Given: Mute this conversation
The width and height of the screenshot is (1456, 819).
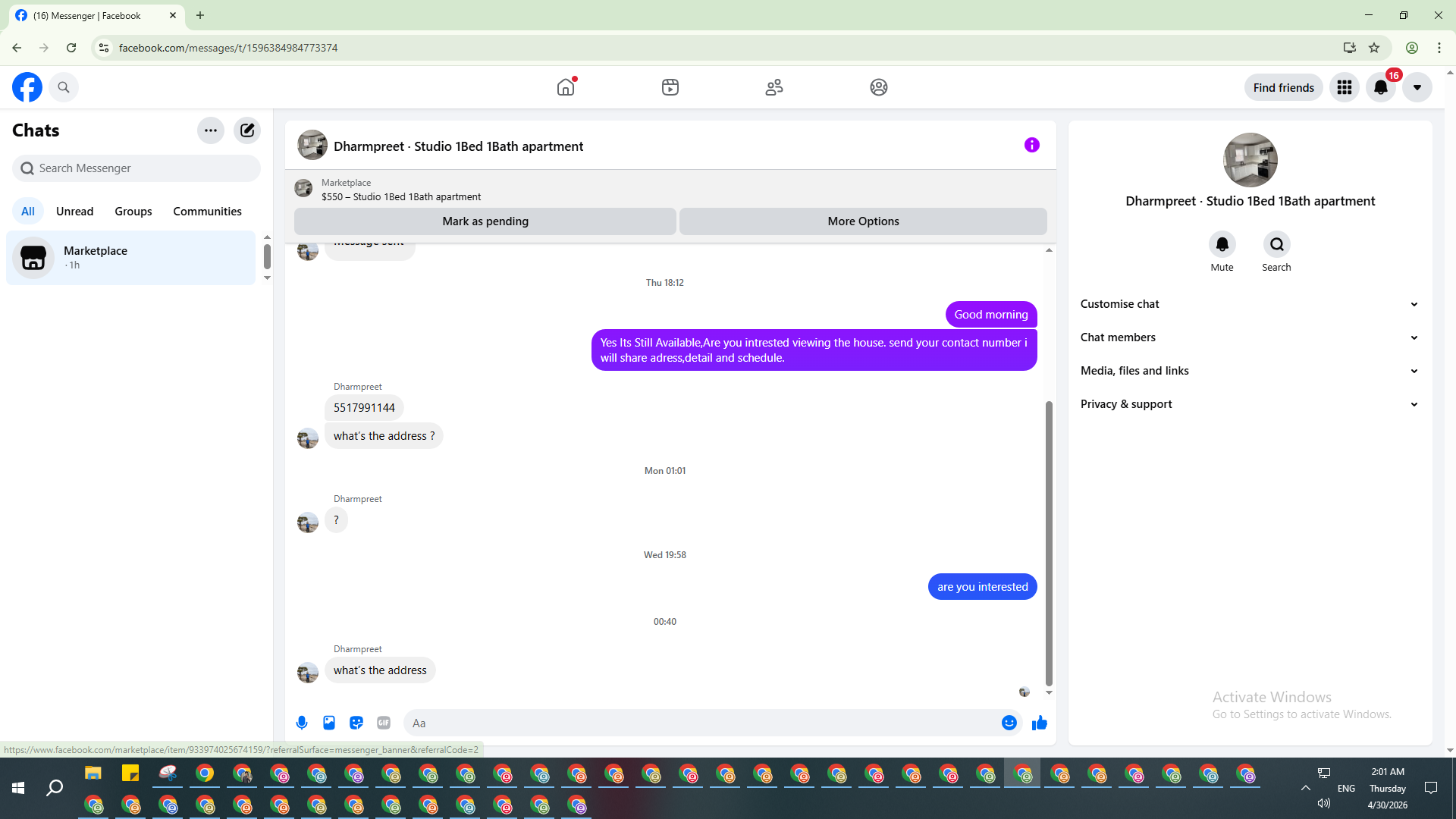Looking at the screenshot, I should tap(1222, 244).
